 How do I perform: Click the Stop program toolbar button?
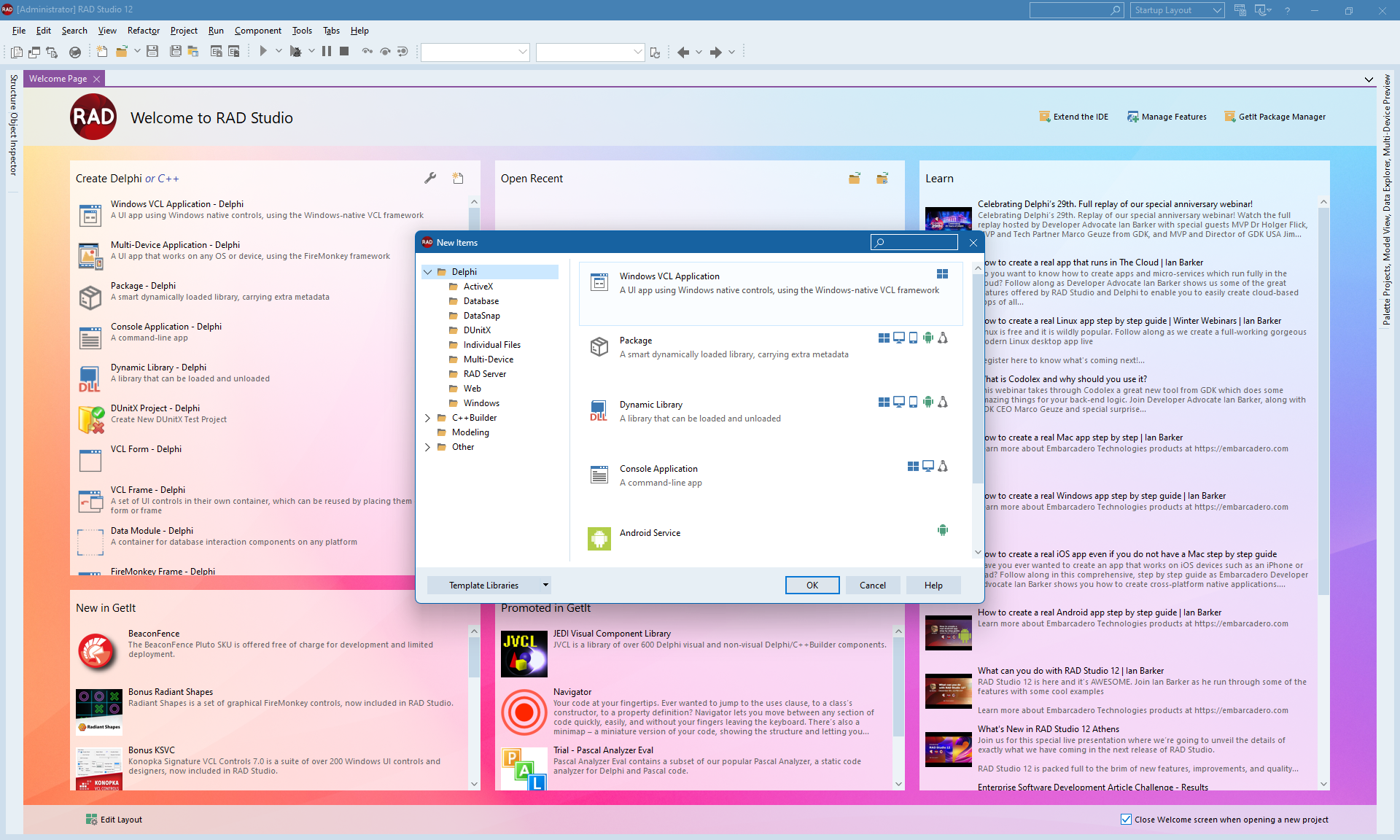coord(344,52)
